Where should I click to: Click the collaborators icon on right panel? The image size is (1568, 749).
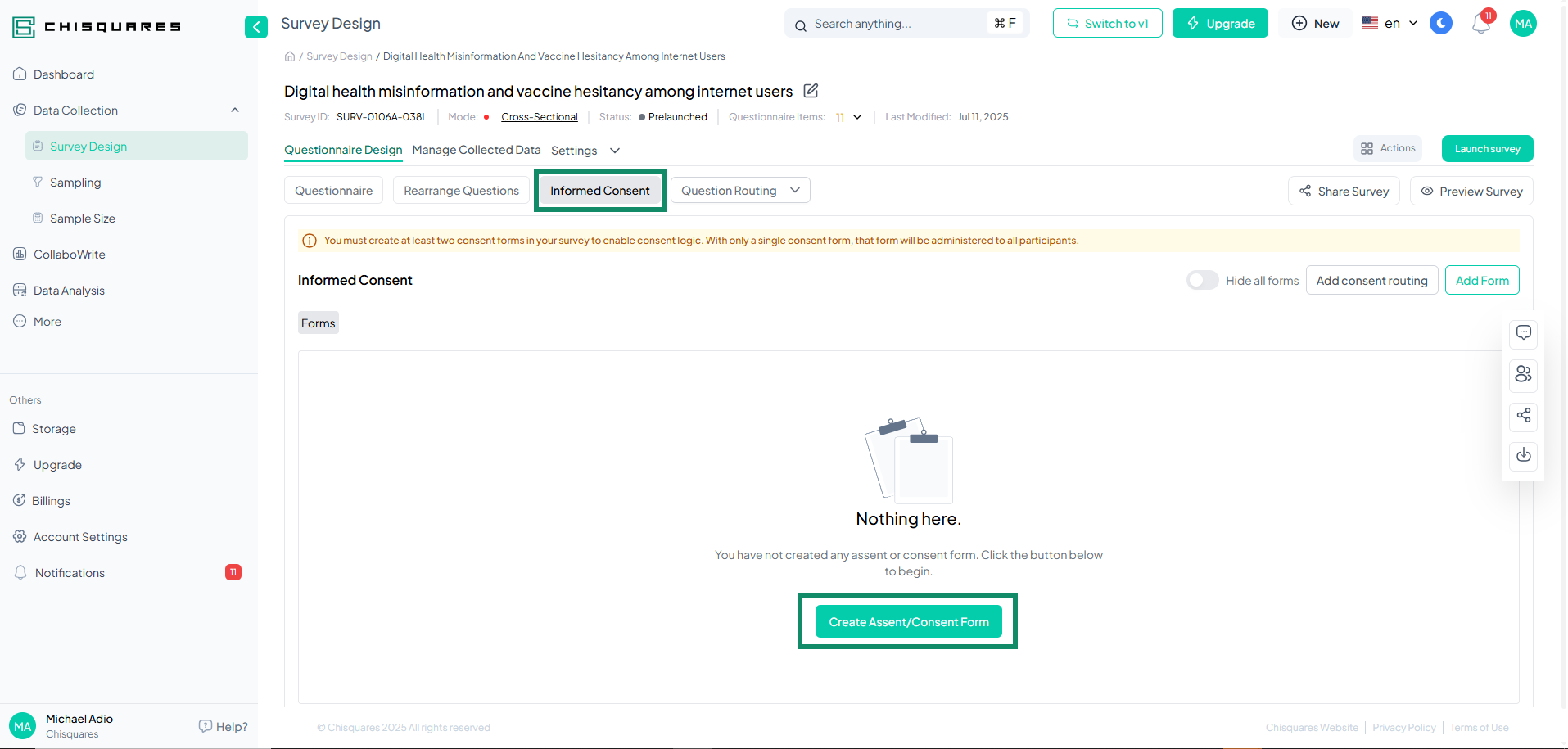pos(1523,374)
